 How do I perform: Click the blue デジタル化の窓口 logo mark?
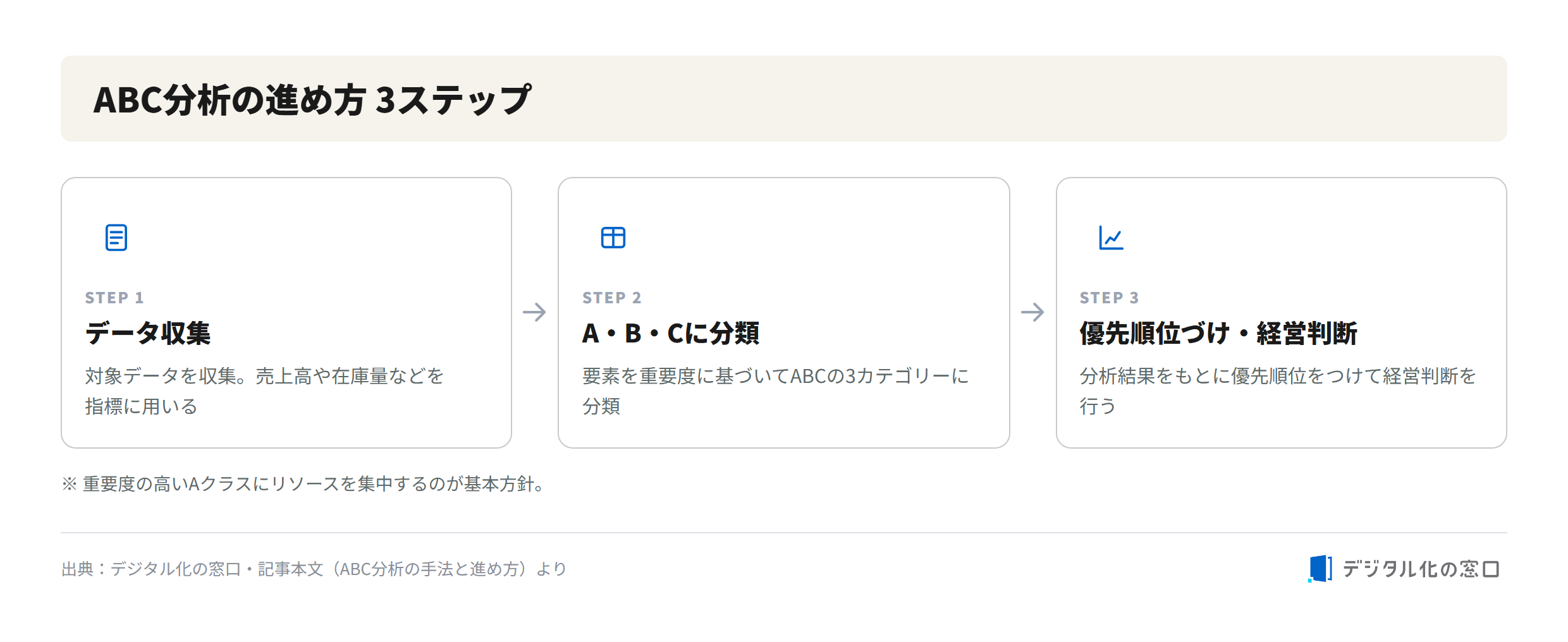point(1320,569)
